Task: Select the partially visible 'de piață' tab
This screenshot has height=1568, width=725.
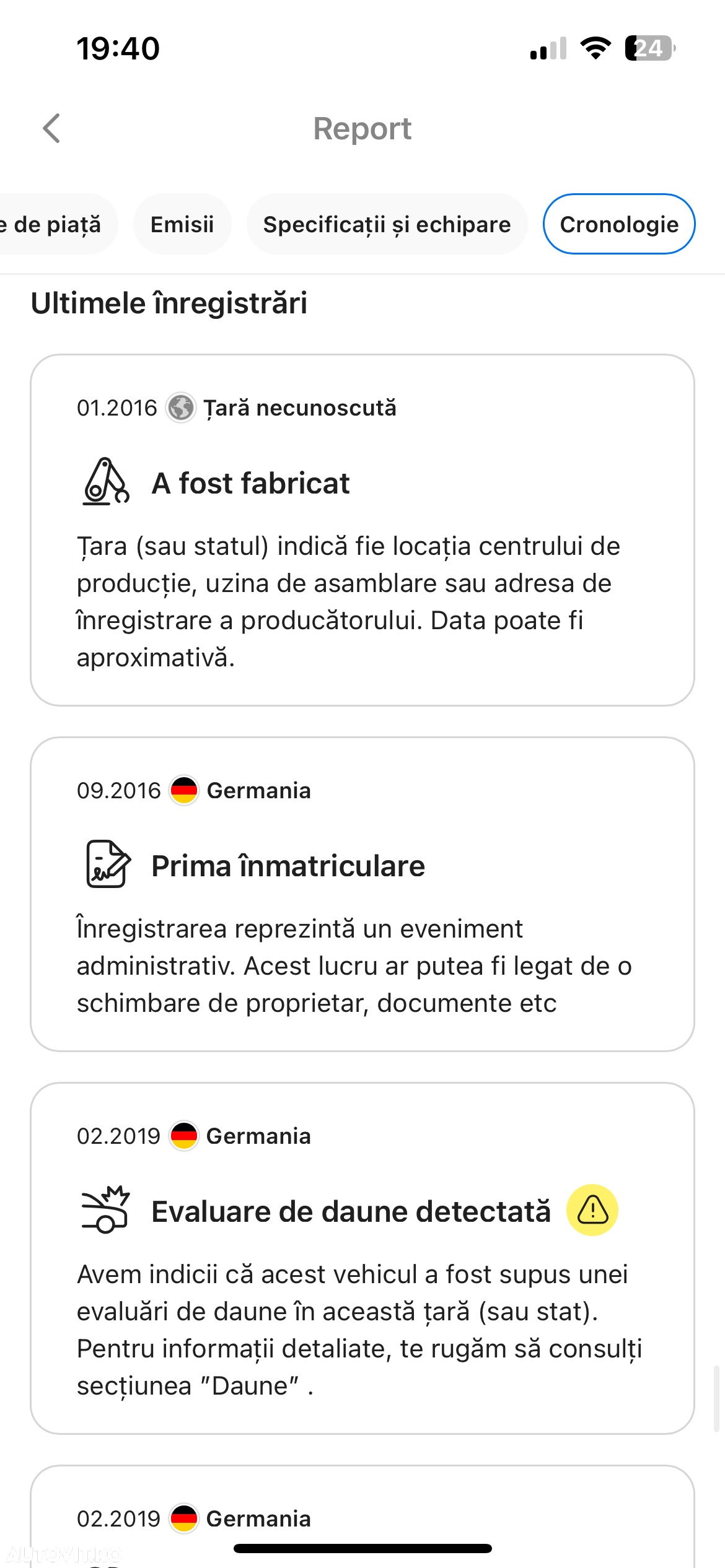Action: tap(56, 224)
